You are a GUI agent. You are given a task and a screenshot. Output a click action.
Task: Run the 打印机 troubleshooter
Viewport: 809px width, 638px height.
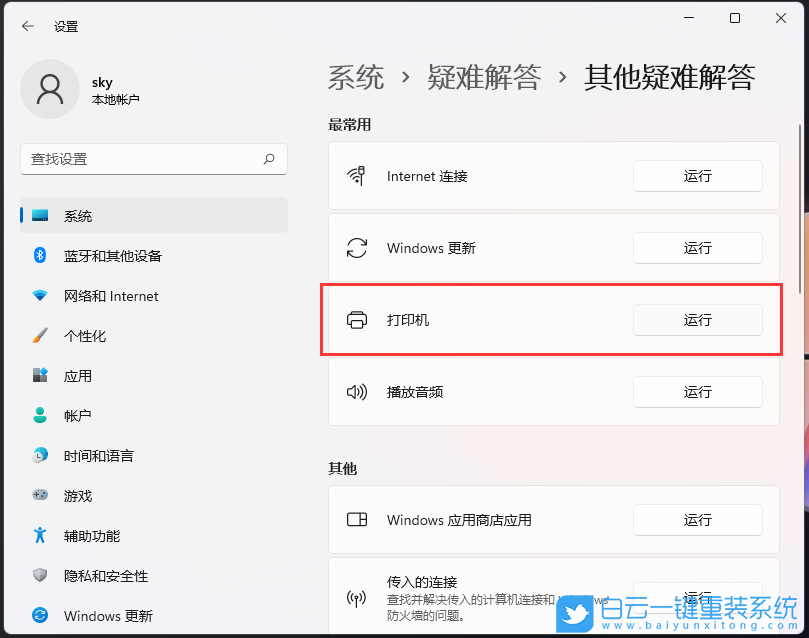[697, 320]
